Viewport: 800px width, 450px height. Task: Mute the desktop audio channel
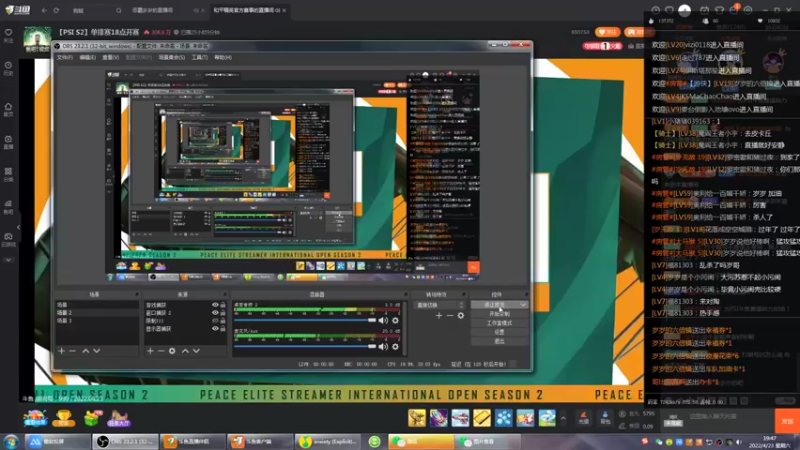[x=383, y=320]
